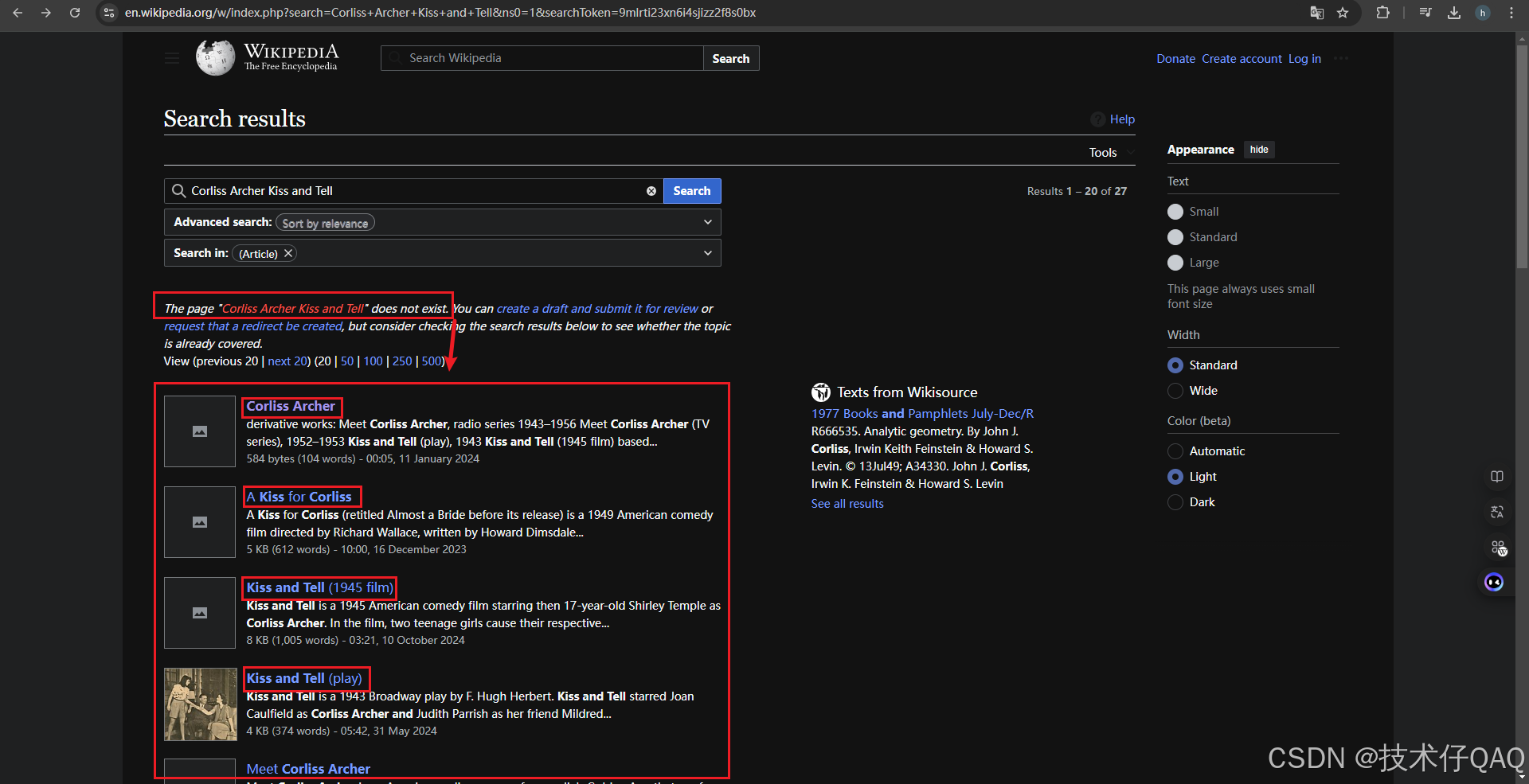Open the browser profile avatar

pyautogui.click(x=1483, y=13)
